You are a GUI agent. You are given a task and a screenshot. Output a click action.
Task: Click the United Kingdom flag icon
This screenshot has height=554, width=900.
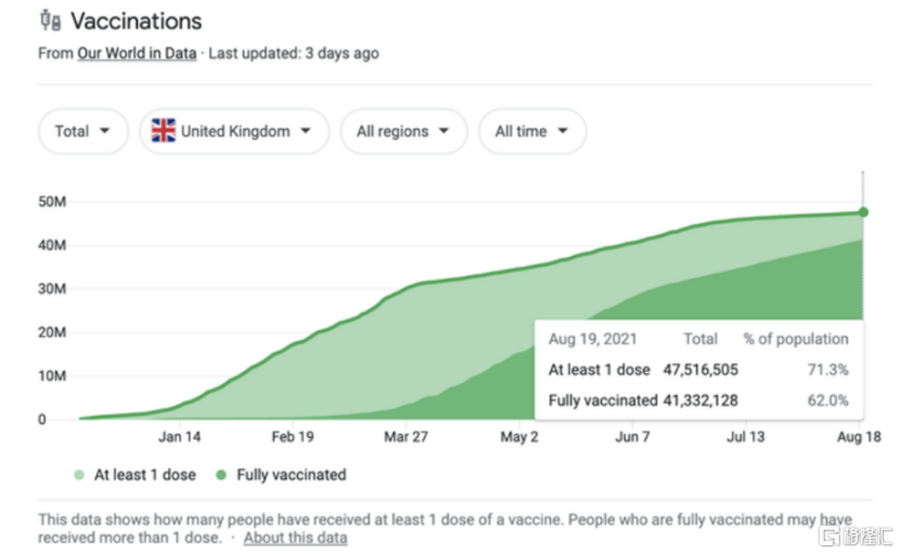(163, 131)
